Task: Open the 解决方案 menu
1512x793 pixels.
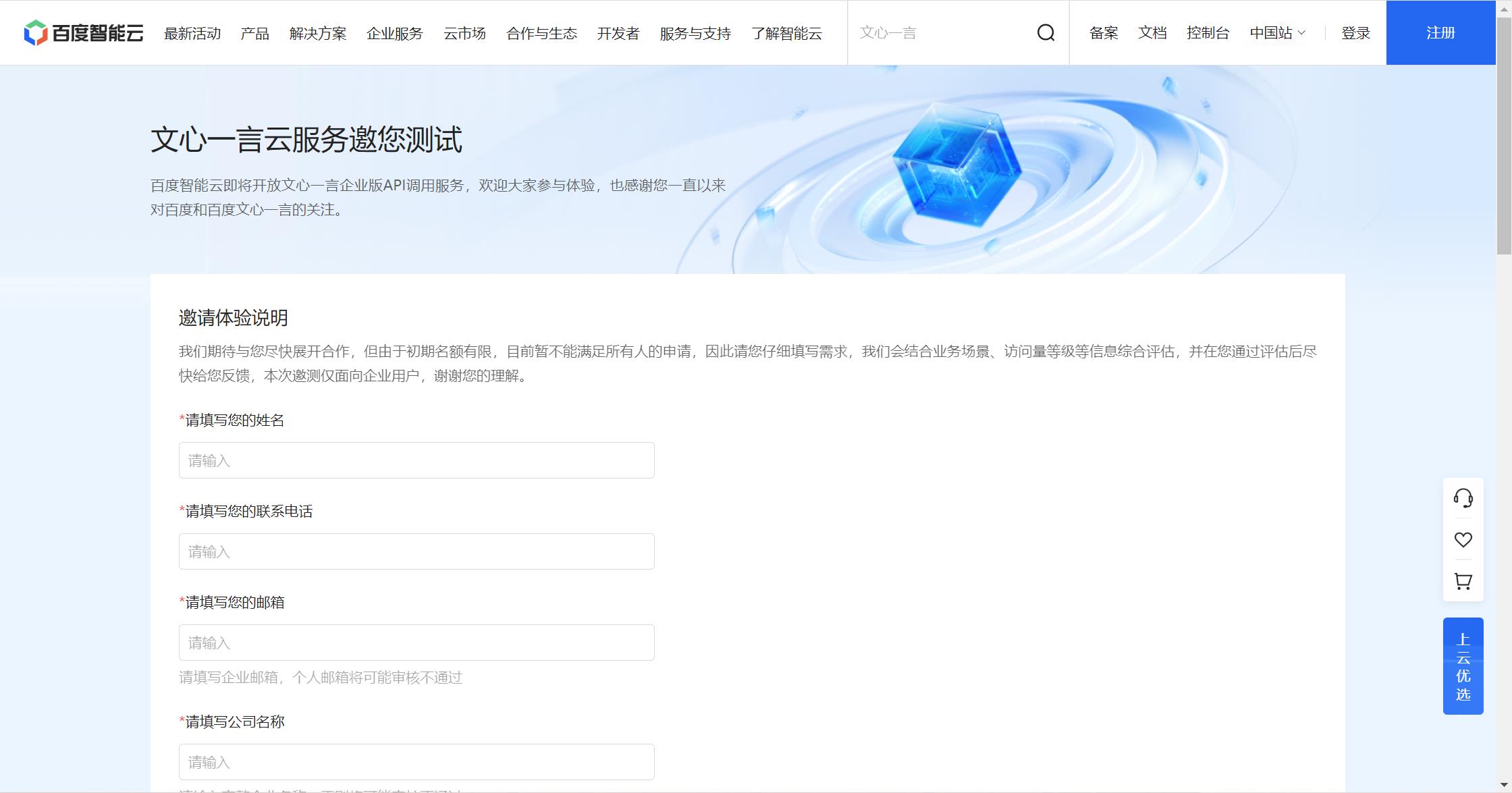Action: (318, 33)
